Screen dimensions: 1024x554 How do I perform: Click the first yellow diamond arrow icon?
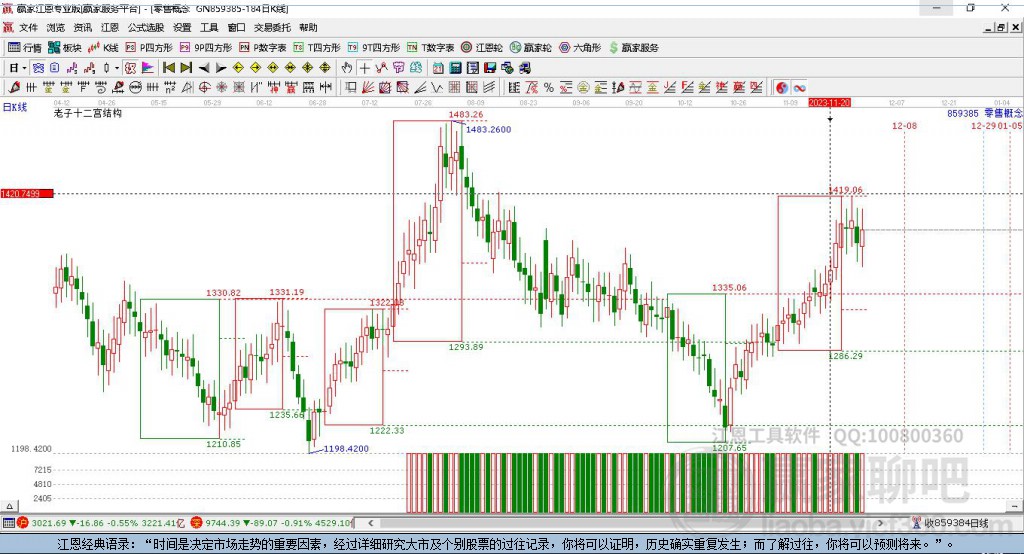[238, 68]
